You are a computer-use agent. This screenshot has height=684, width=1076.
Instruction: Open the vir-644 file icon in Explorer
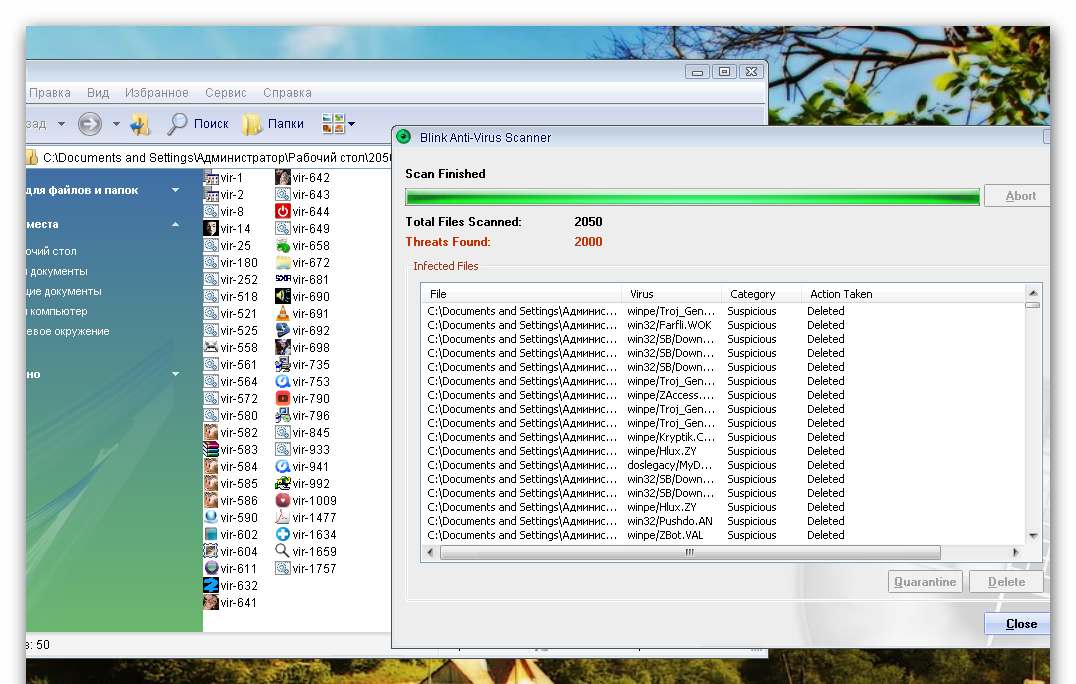pyautogui.click(x=282, y=211)
